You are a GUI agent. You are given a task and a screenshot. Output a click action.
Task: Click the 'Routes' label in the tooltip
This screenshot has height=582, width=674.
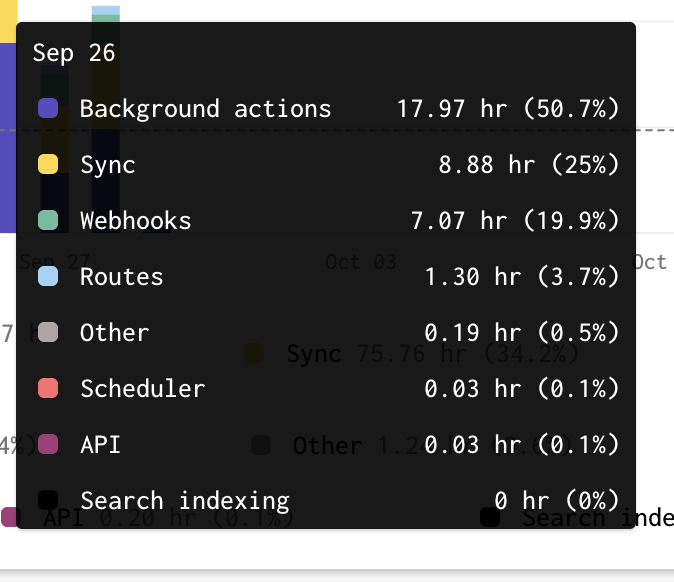[121, 276]
